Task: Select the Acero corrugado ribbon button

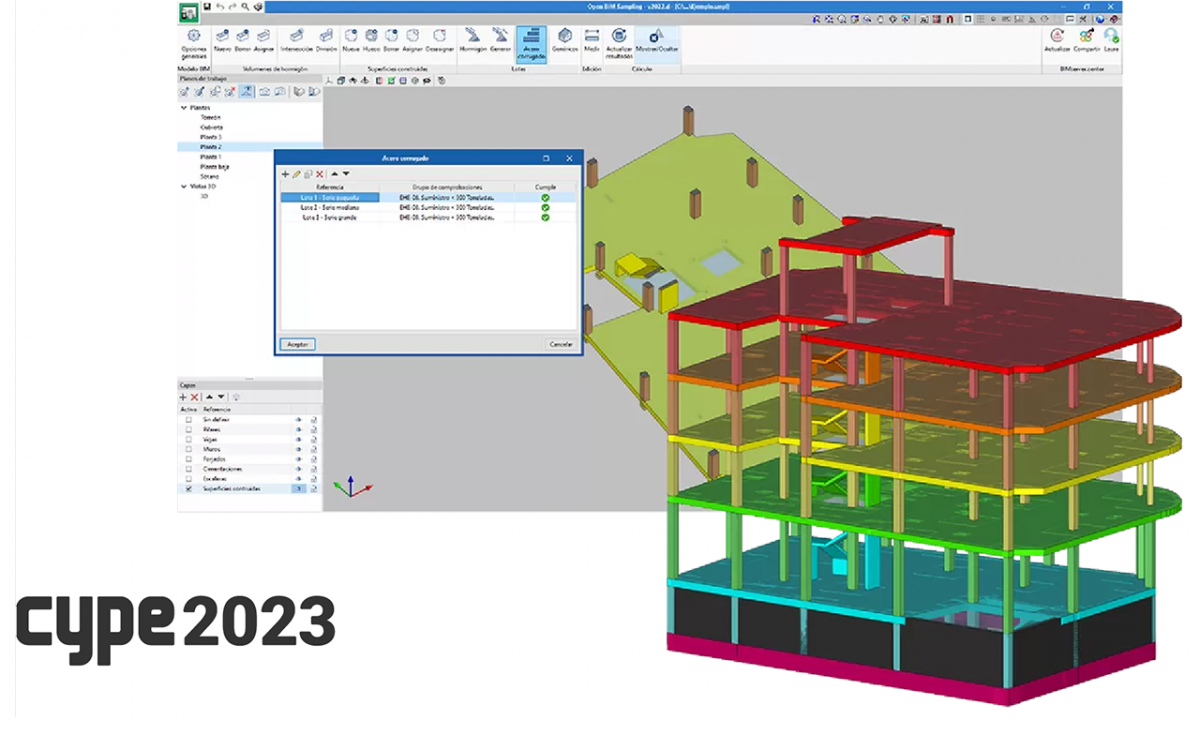Action: click(531, 44)
